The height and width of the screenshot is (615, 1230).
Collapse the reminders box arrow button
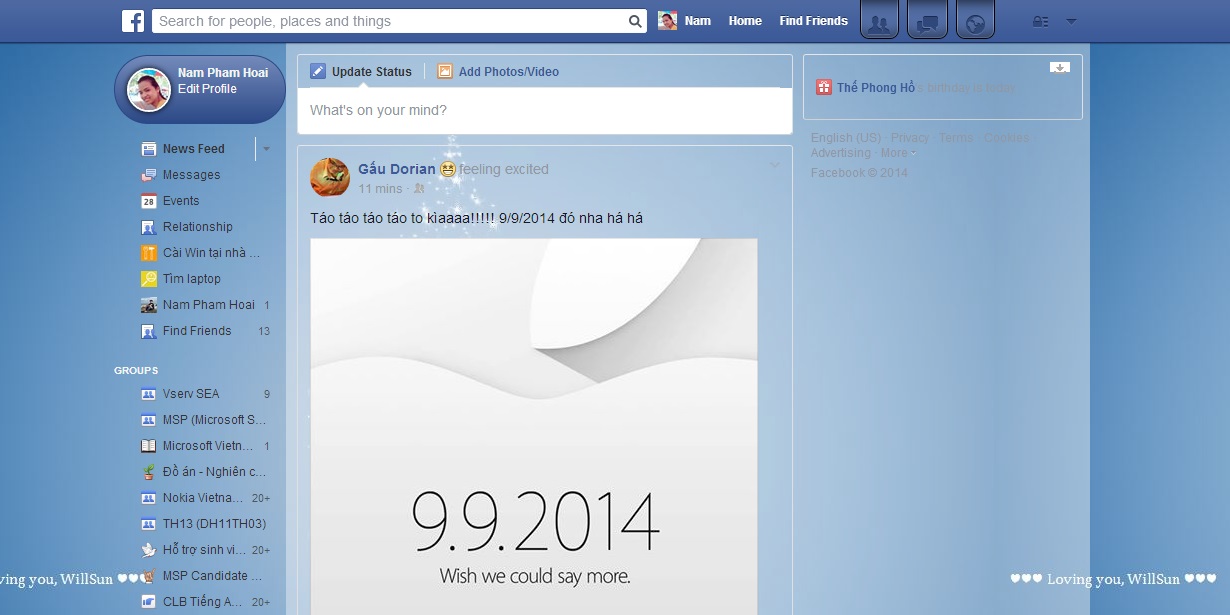tap(1060, 68)
